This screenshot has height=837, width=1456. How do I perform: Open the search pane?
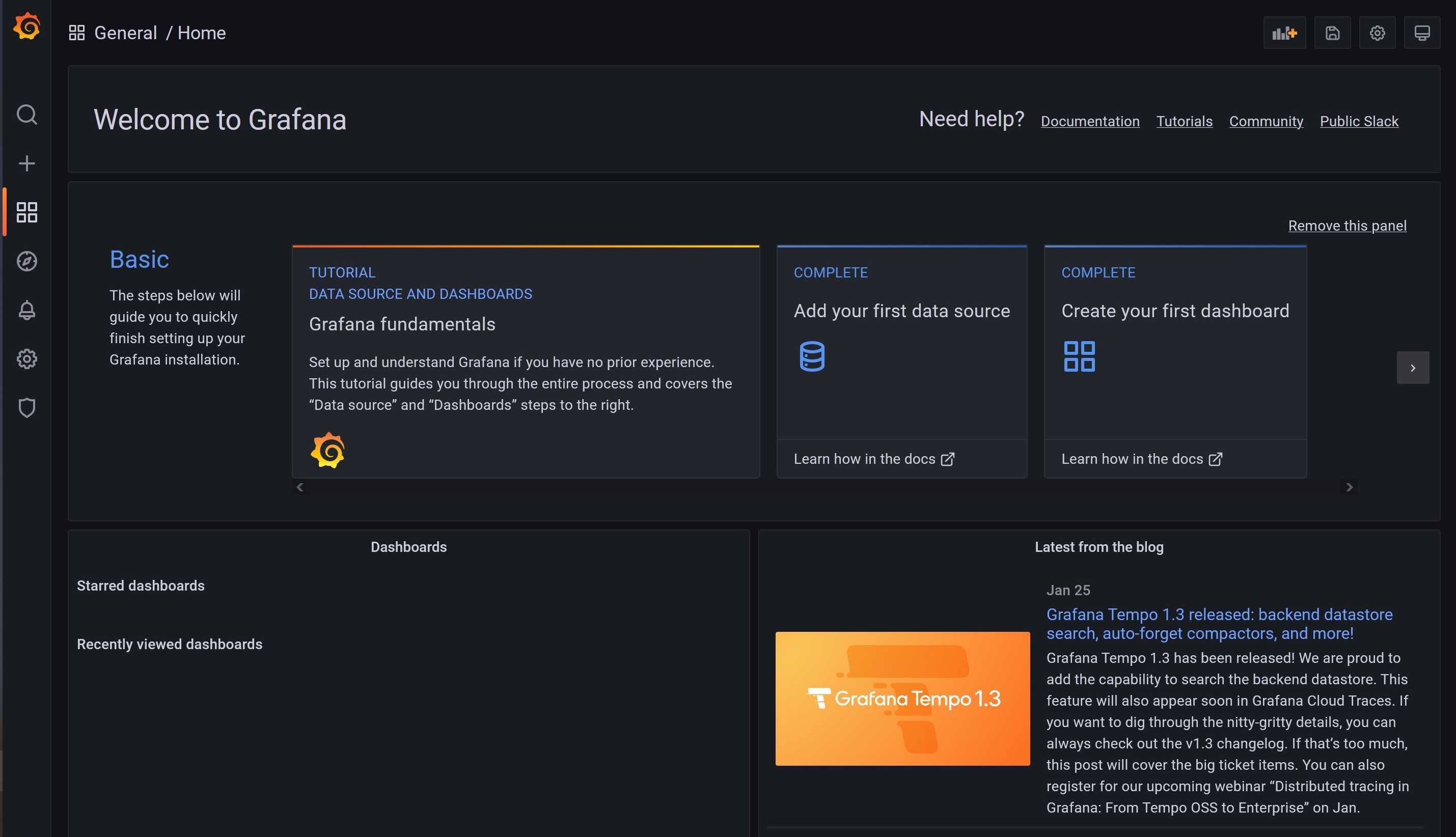tap(26, 115)
